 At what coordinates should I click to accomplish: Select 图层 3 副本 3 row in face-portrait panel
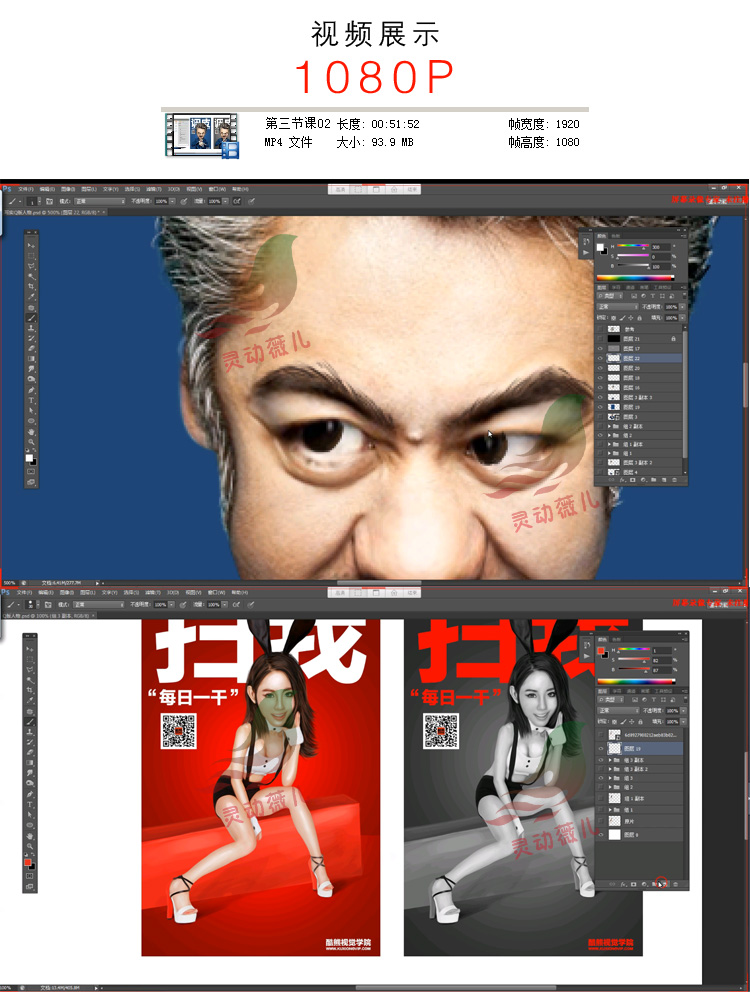(638, 397)
